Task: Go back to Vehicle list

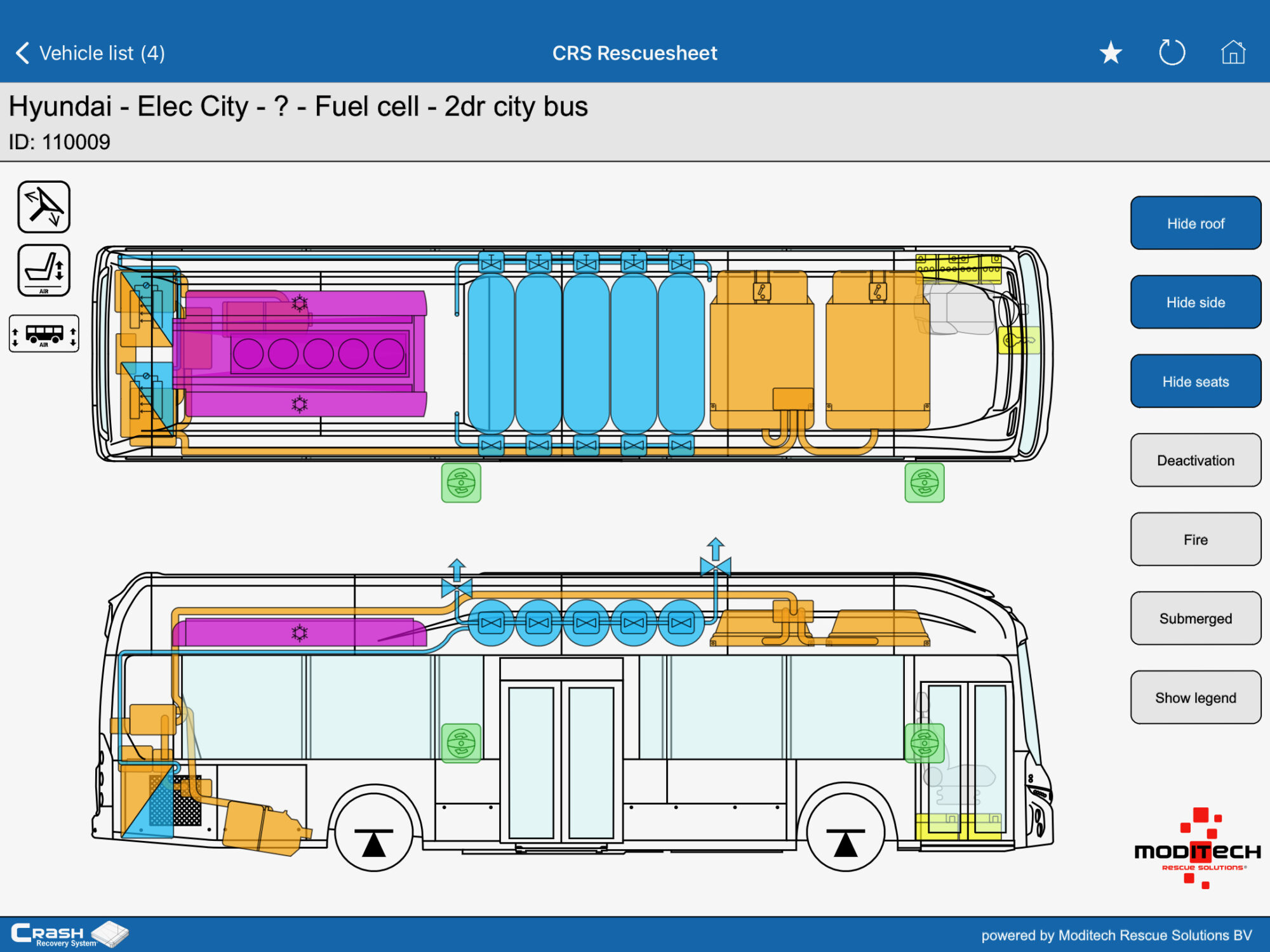Action: point(89,53)
